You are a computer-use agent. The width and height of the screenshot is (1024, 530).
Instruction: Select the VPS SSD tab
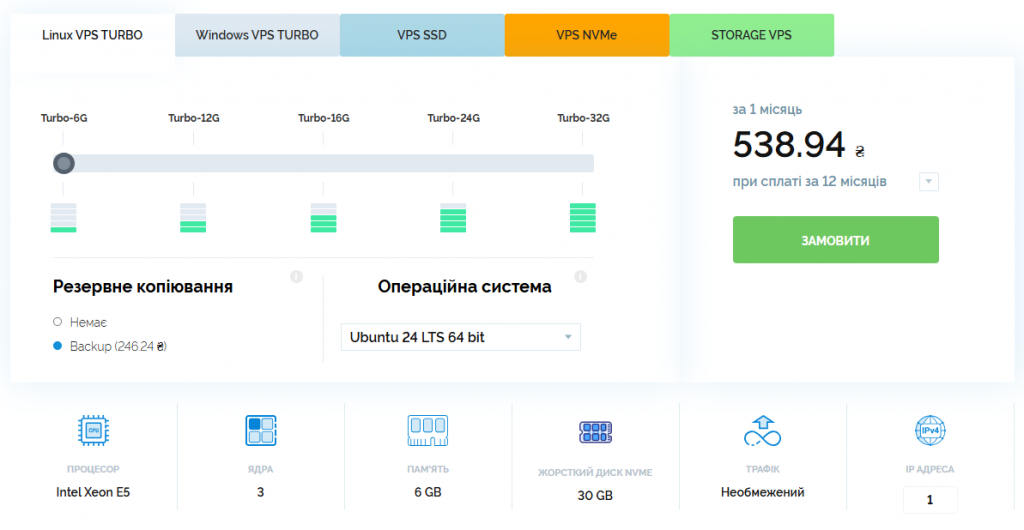click(x=422, y=35)
